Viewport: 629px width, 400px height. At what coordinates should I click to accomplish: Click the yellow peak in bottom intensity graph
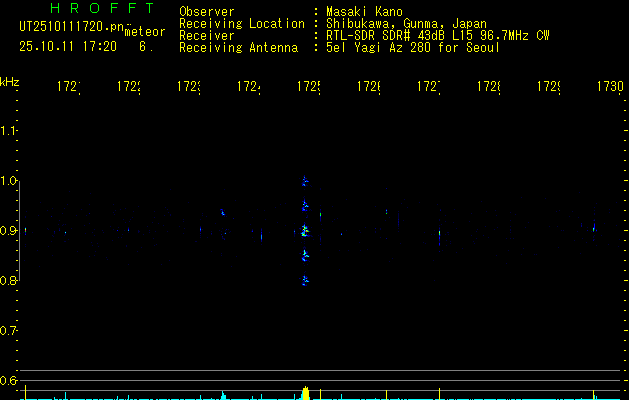coord(306,393)
